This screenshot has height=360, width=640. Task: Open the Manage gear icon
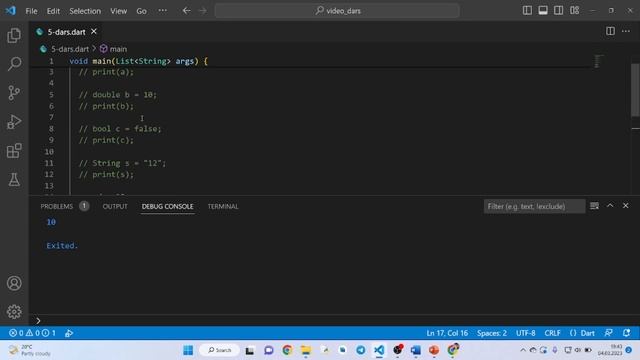pyautogui.click(x=14, y=312)
